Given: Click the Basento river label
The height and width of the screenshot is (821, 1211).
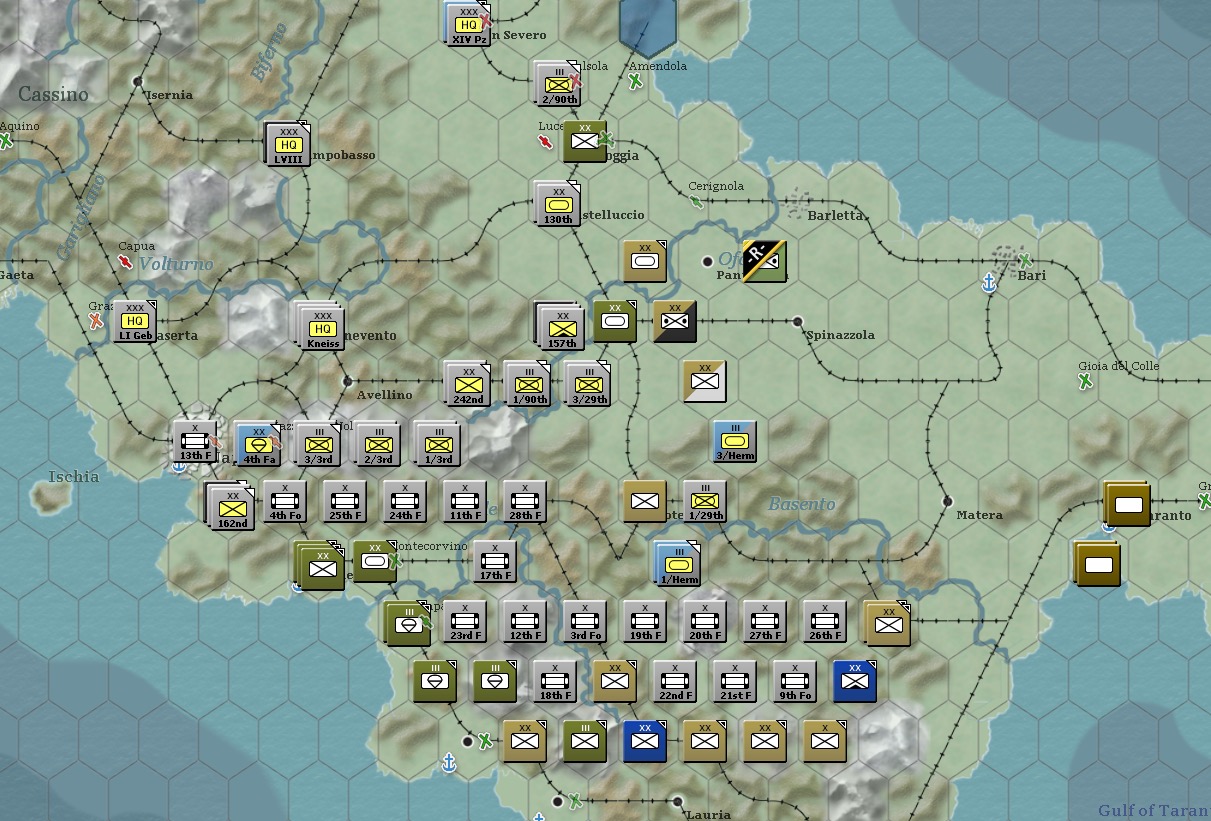Looking at the screenshot, I should (x=801, y=505).
